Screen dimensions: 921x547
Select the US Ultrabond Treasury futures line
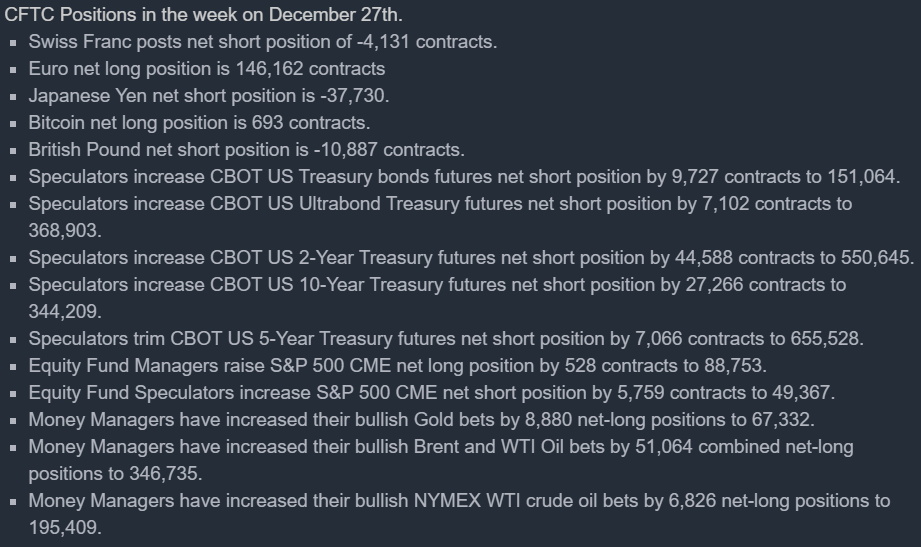pyautogui.click(x=440, y=204)
